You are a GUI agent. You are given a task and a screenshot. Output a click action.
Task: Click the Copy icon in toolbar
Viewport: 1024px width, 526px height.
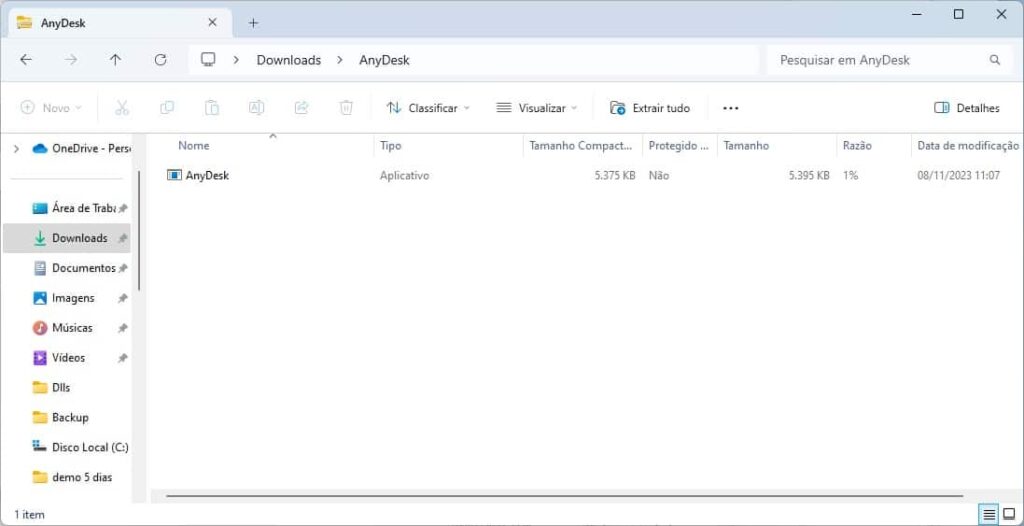pos(167,108)
